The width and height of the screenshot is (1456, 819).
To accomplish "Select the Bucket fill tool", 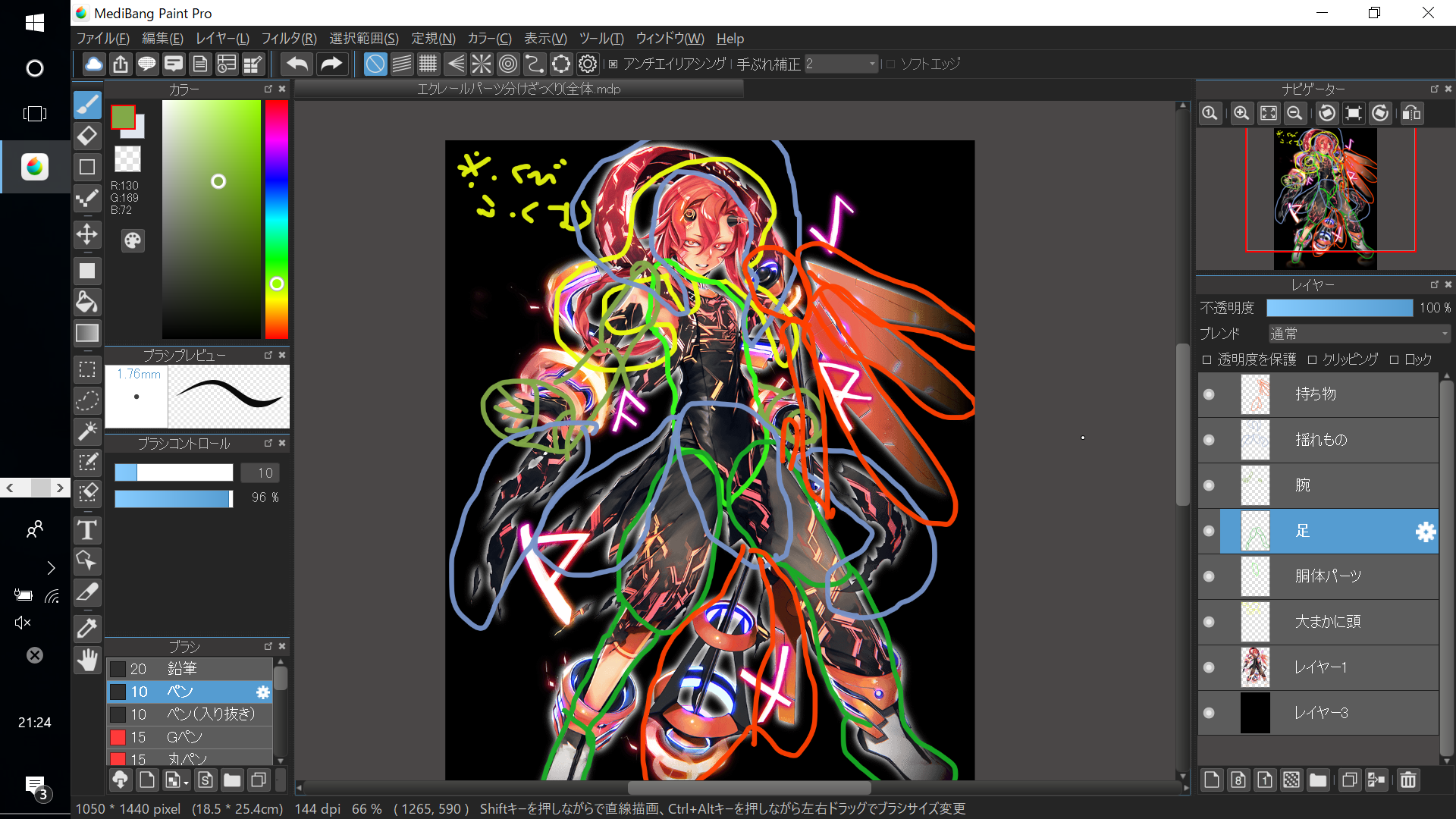I will tap(87, 302).
